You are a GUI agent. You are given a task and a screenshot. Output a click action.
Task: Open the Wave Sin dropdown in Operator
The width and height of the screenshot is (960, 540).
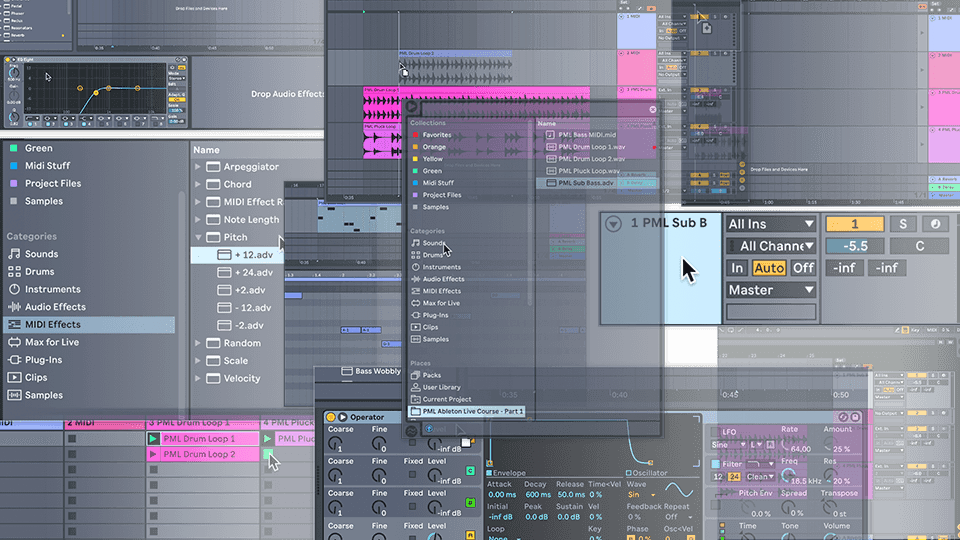[642, 495]
